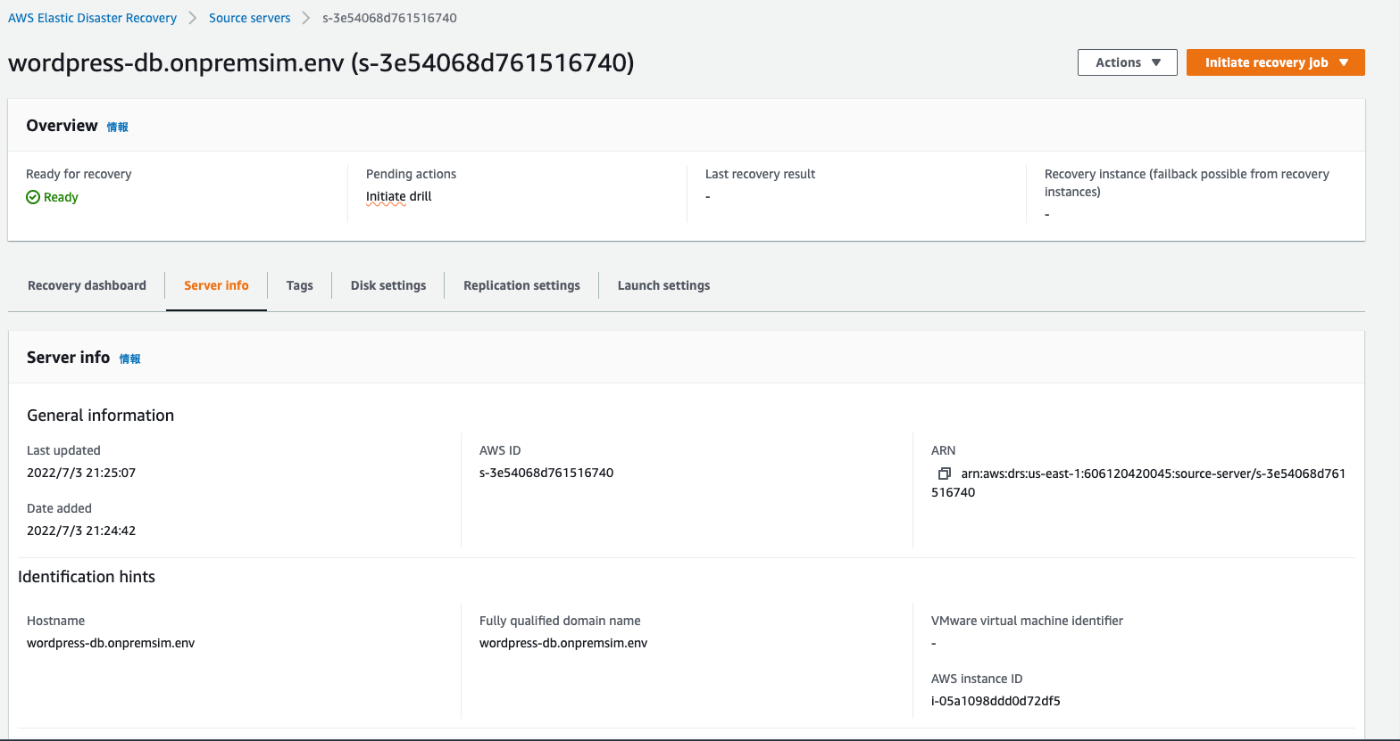
Task: Open the Actions dropdown menu
Action: (1127, 62)
